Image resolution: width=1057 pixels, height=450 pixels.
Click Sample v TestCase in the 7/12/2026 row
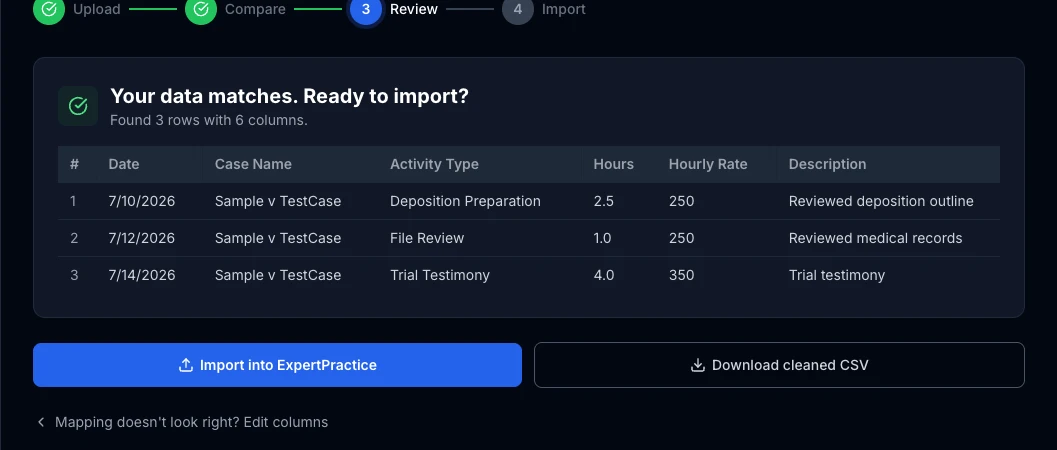pos(278,238)
